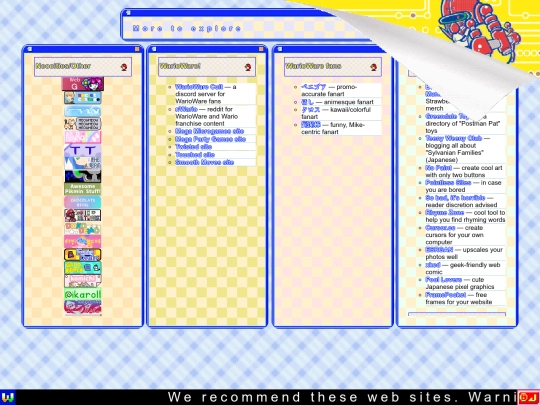540x405 pixels.
Task: Open the Pointless Sites link
Action: point(448,183)
